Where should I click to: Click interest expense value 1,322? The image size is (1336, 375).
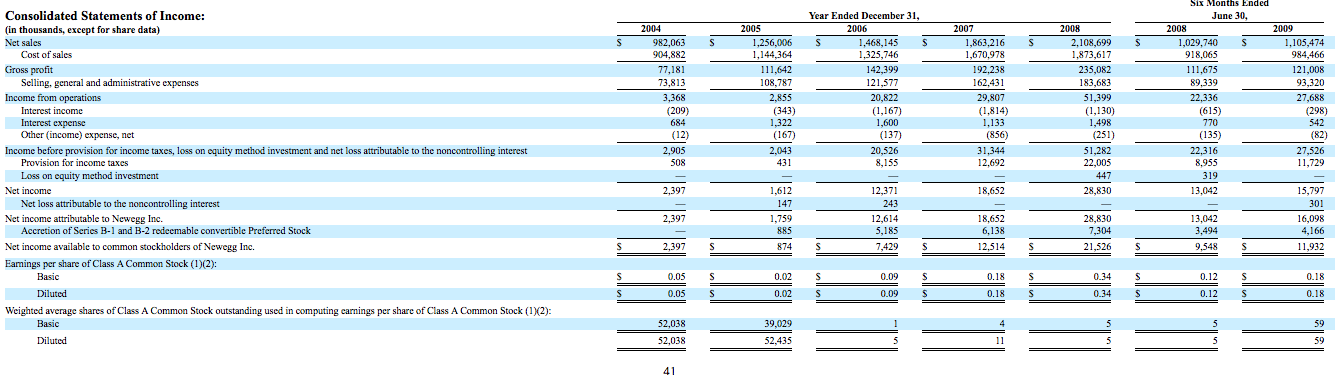(780, 122)
